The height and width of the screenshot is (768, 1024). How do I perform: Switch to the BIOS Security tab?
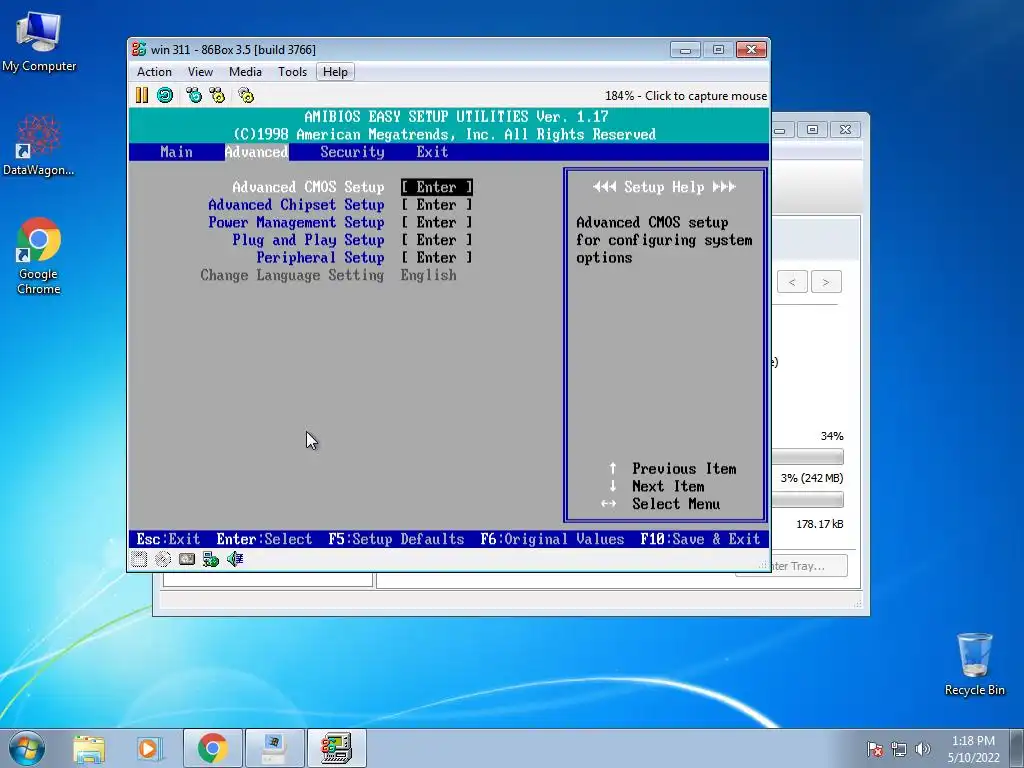352,152
